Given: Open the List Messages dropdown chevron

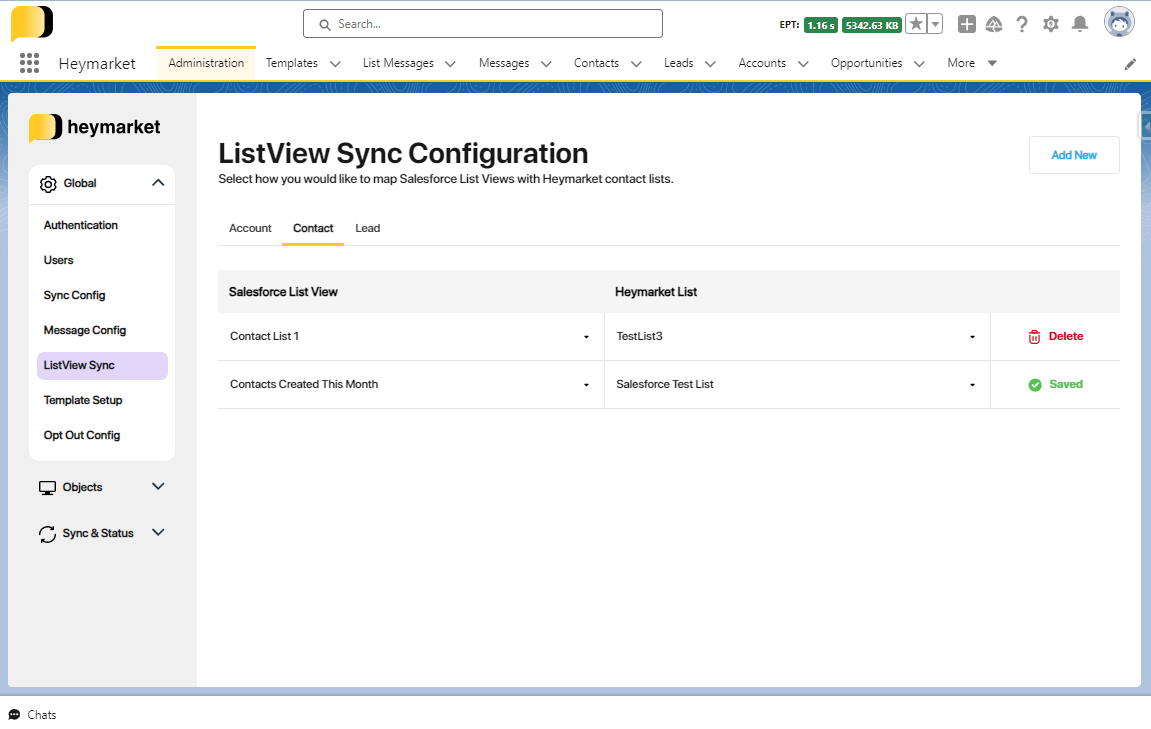Looking at the screenshot, I should [x=451, y=64].
